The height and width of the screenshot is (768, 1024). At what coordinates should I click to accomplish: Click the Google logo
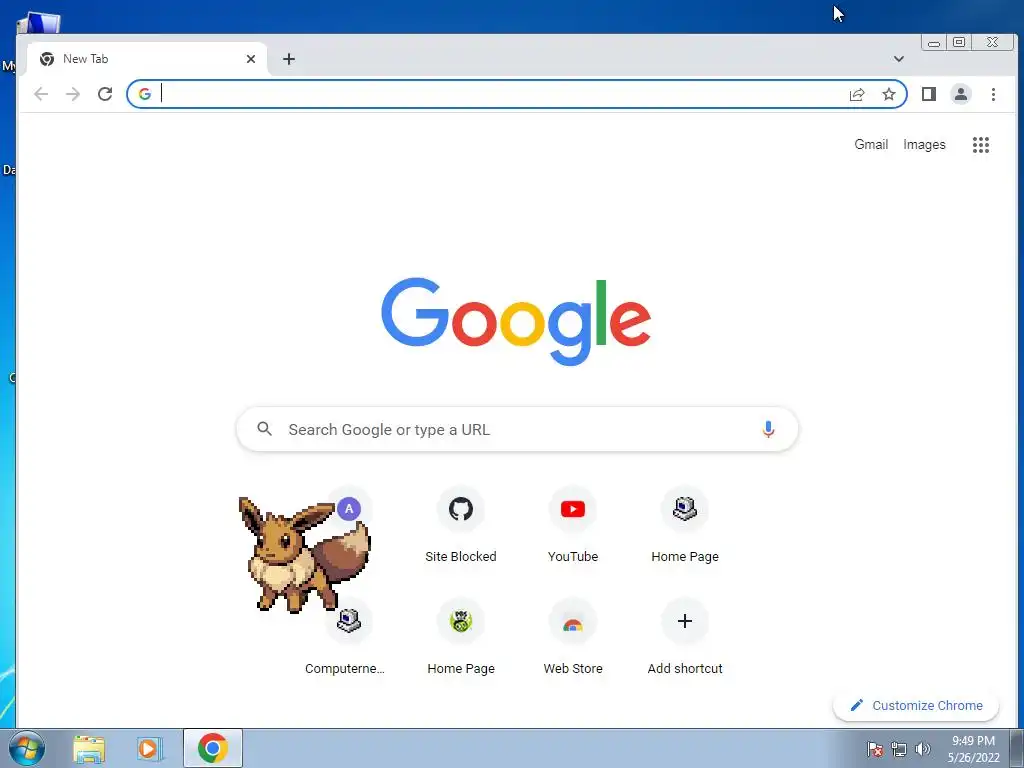pos(516,321)
